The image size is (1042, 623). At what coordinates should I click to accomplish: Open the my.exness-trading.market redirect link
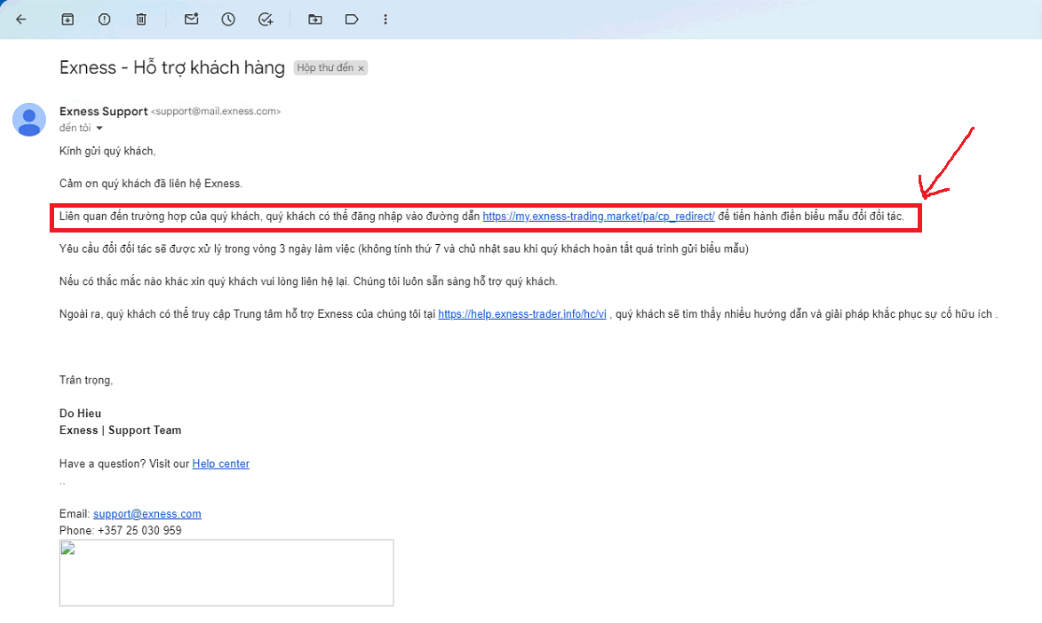pos(598,216)
